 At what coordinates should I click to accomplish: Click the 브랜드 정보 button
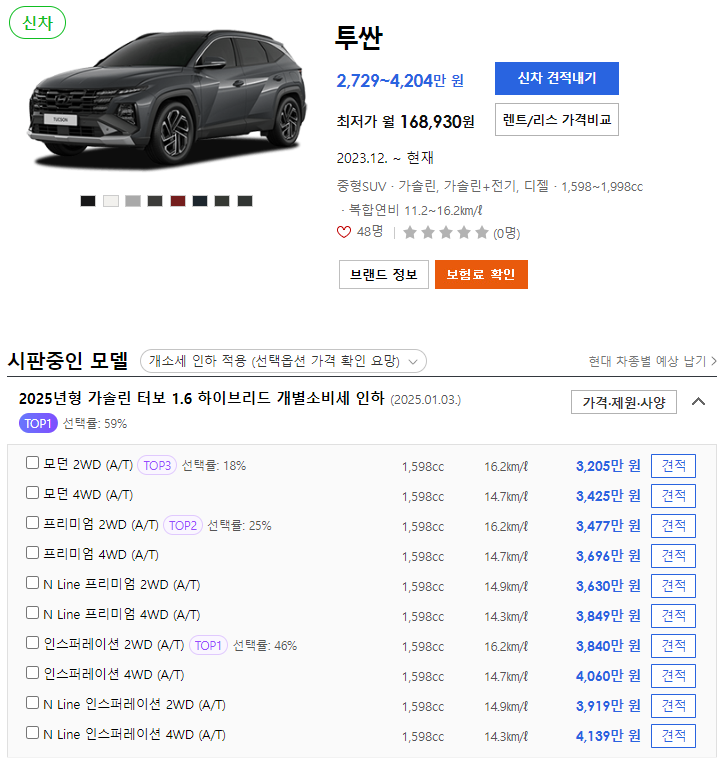point(383,275)
